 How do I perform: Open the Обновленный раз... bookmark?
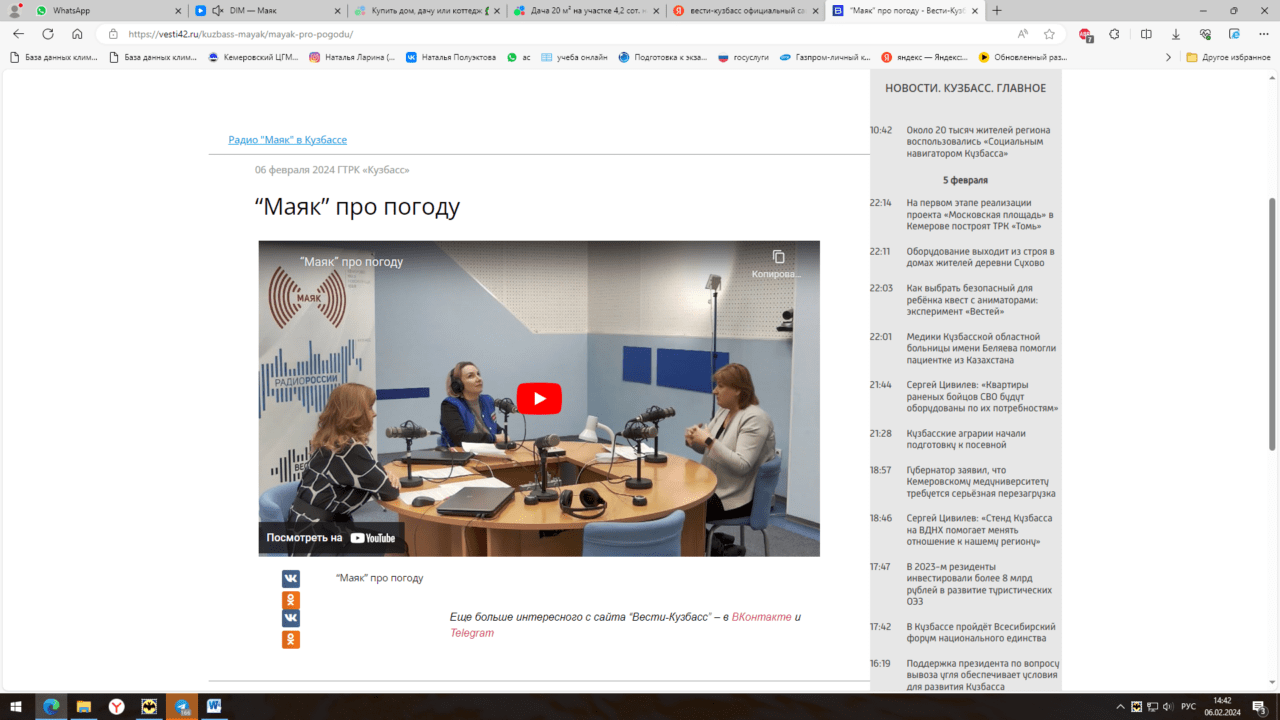[x=1022, y=57]
